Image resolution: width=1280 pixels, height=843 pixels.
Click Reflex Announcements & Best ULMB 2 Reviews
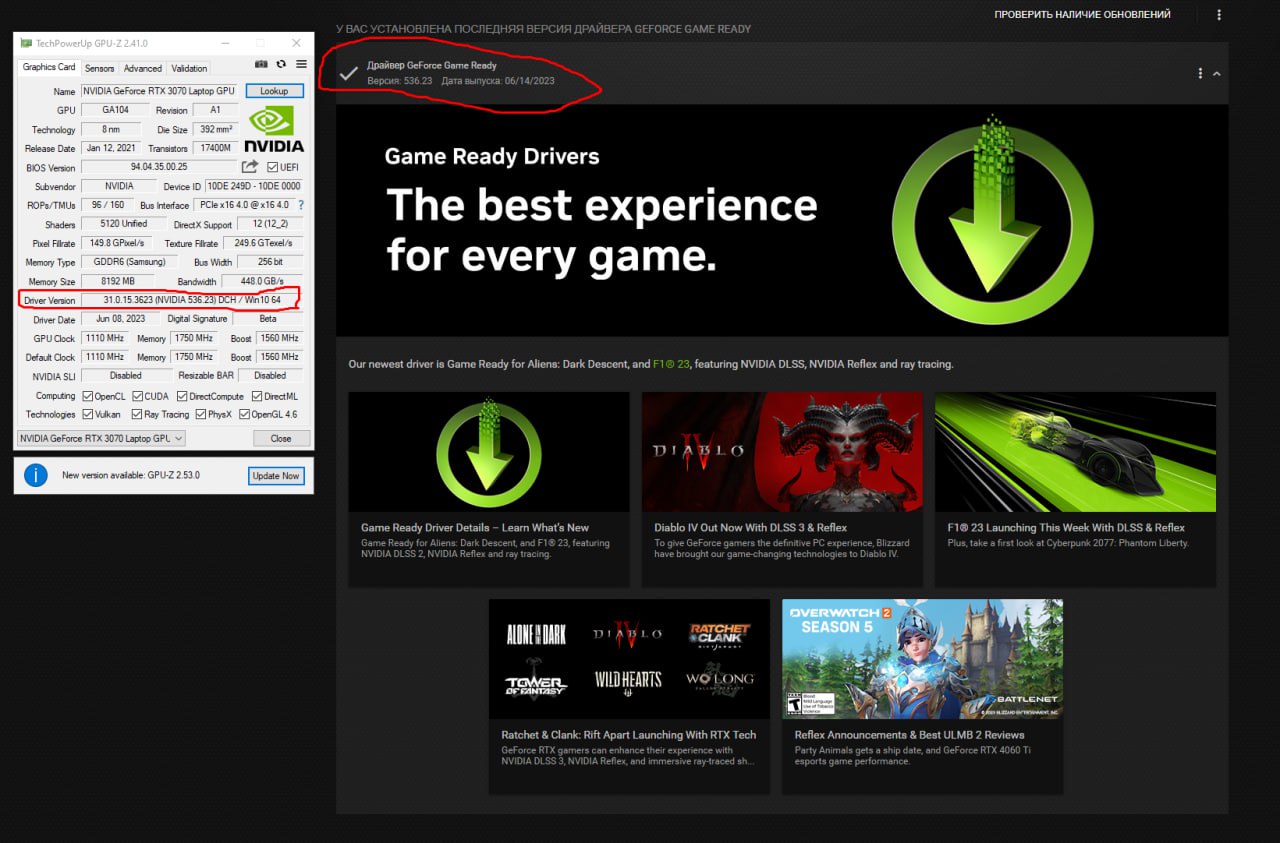point(910,735)
